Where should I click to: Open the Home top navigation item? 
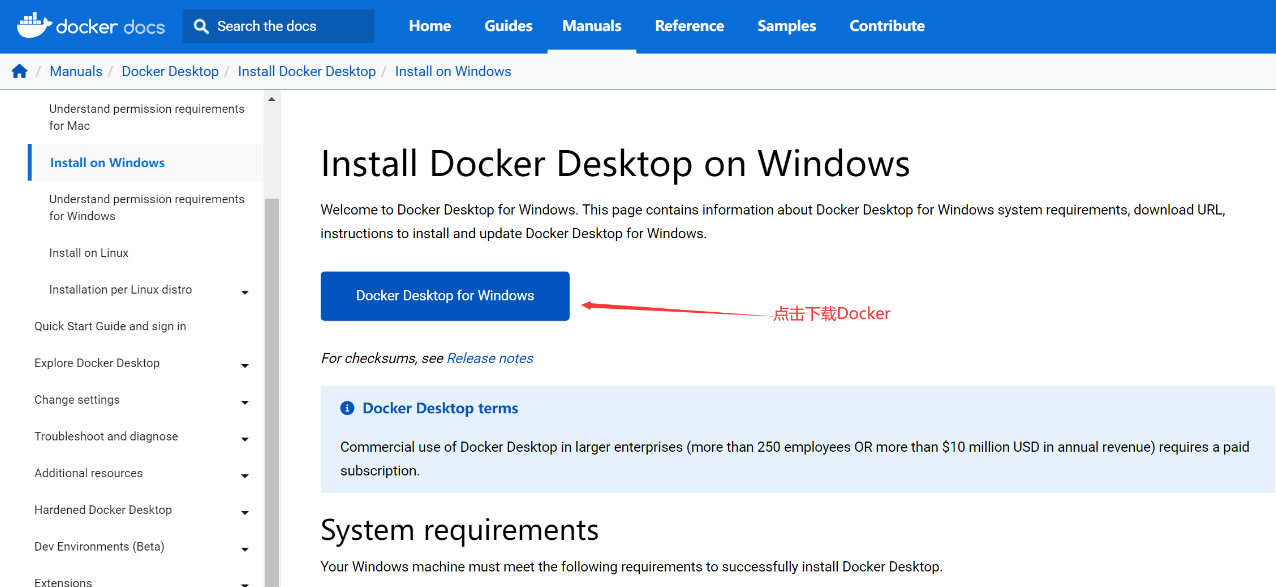click(x=430, y=26)
